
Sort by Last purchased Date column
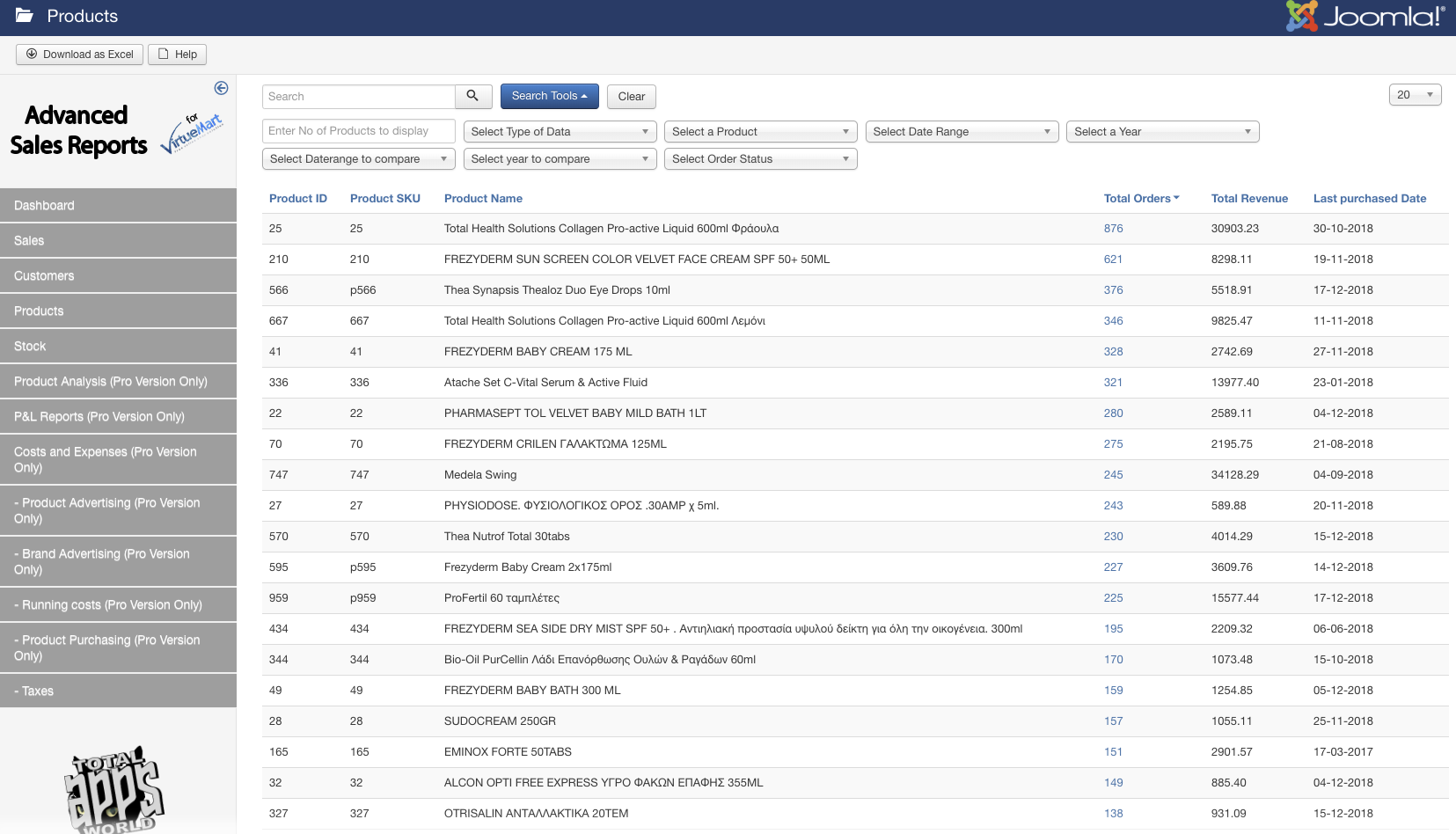1370,199
